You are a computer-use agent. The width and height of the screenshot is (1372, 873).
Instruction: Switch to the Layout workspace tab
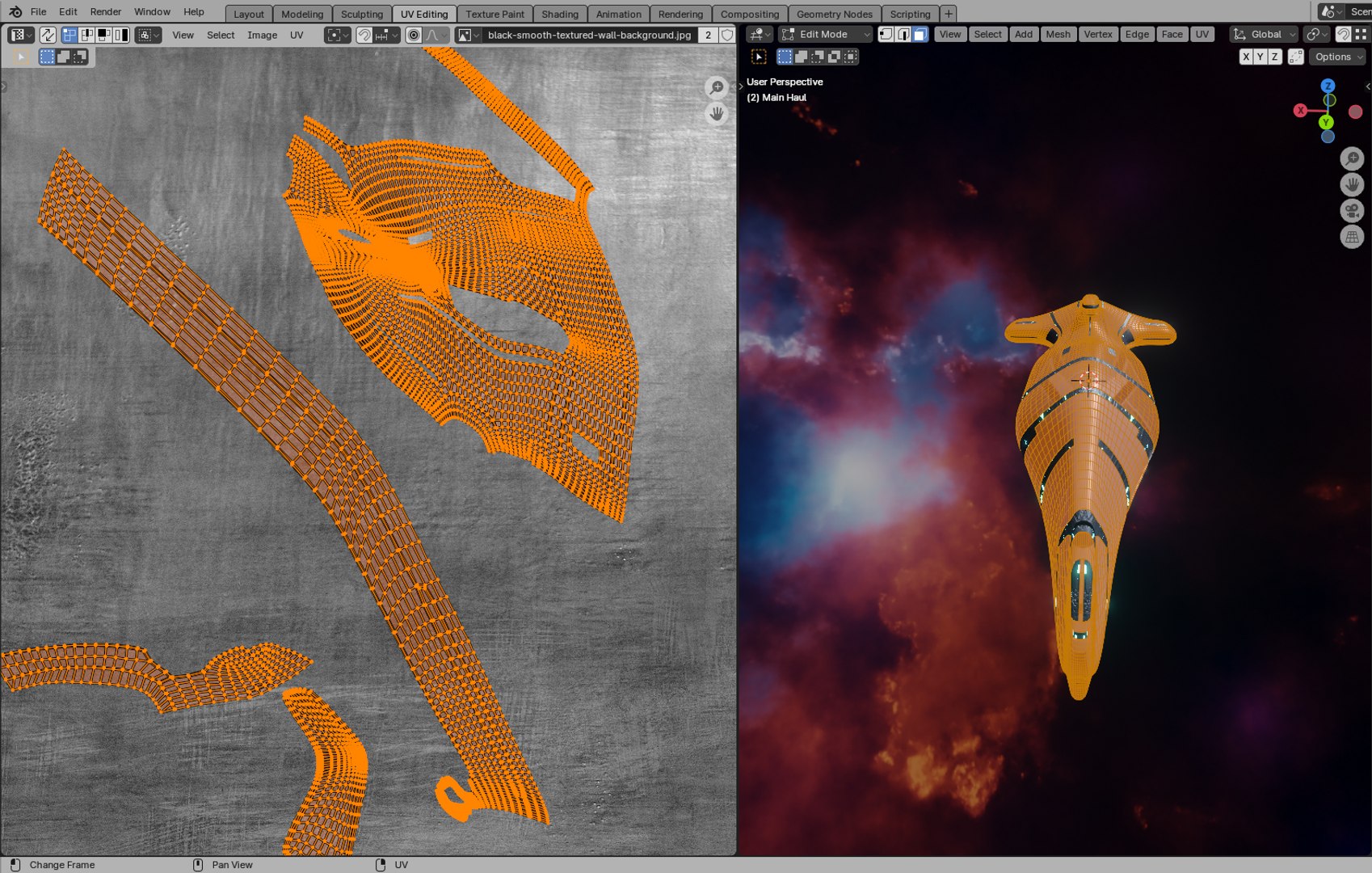pos(249,14)
